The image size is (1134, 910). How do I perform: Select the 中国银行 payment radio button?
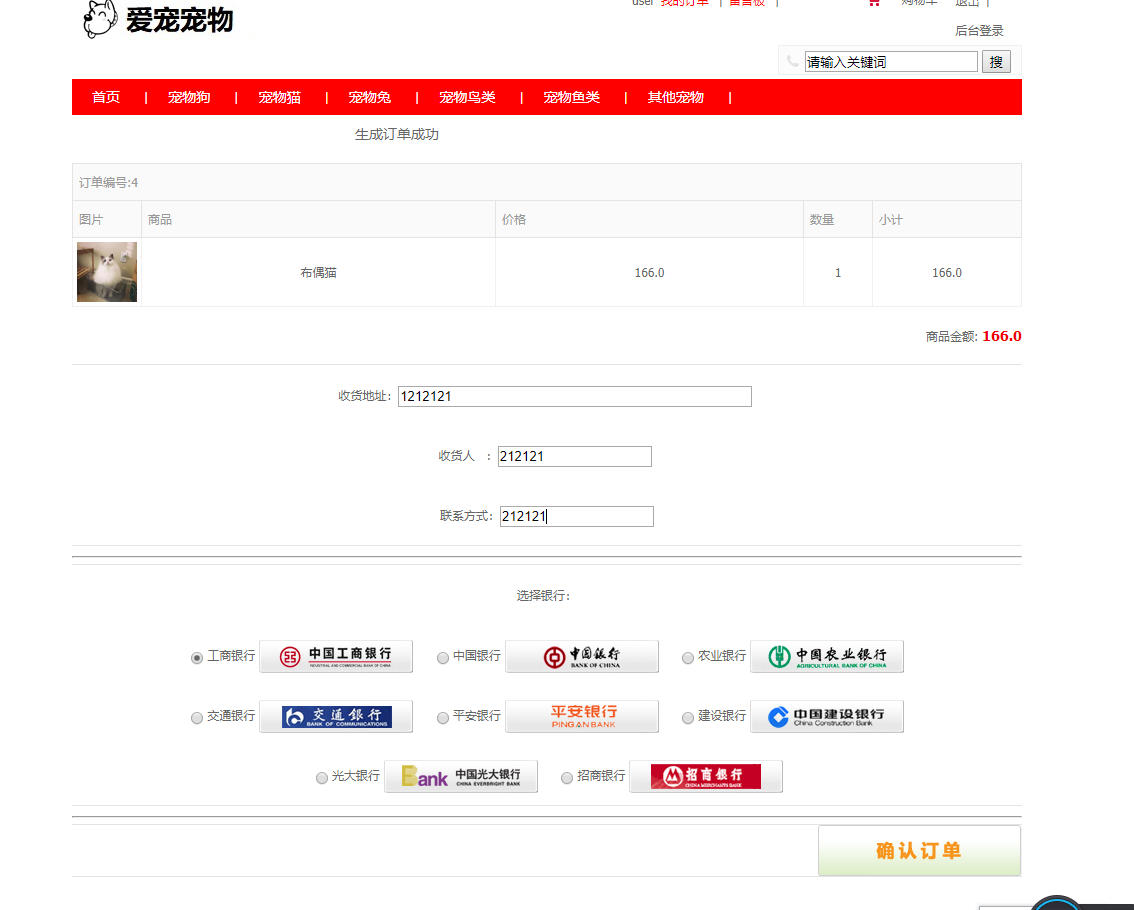(x=442, y=657)
